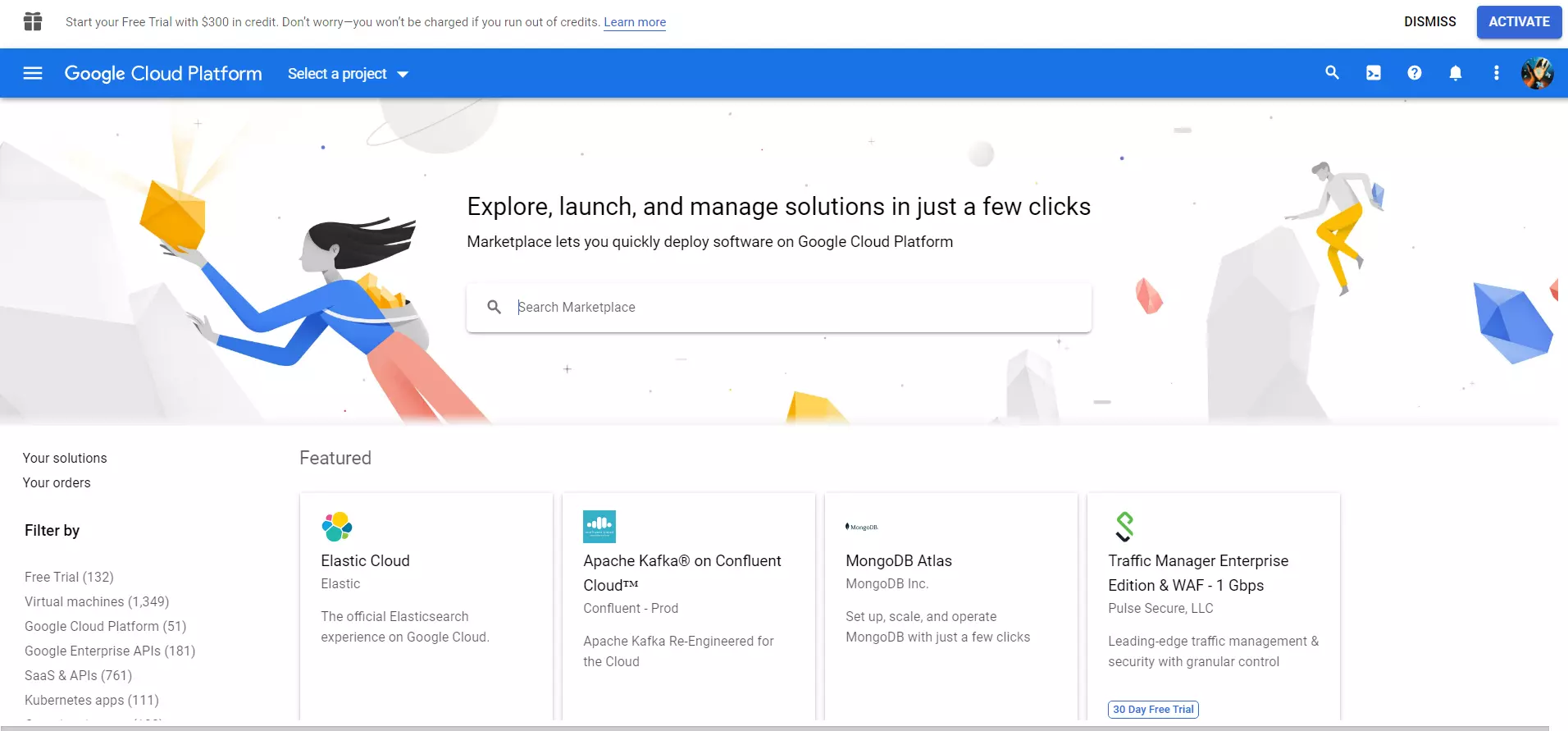Click the MongoDB logo icon

point(861,527)
